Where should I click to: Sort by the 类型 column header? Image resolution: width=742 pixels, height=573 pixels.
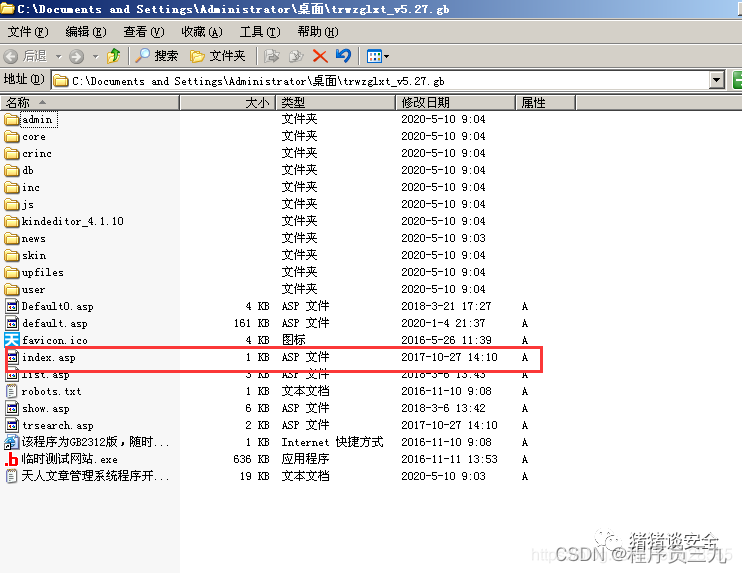click(x=336, y=102)
